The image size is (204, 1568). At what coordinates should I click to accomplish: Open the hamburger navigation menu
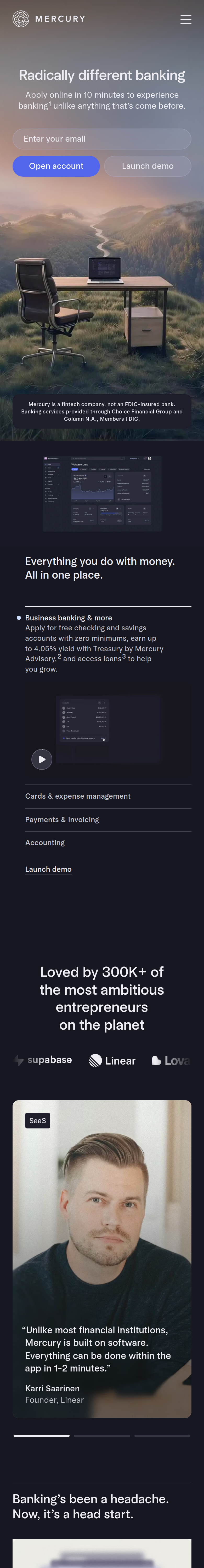pyautogui.click(x=186, y=20)
